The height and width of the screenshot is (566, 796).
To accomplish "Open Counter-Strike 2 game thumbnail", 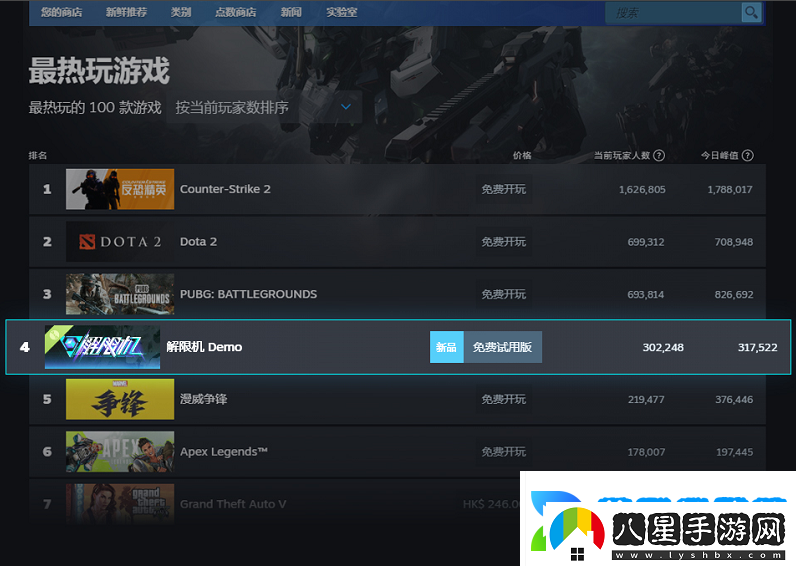I will tap(120, 189).
